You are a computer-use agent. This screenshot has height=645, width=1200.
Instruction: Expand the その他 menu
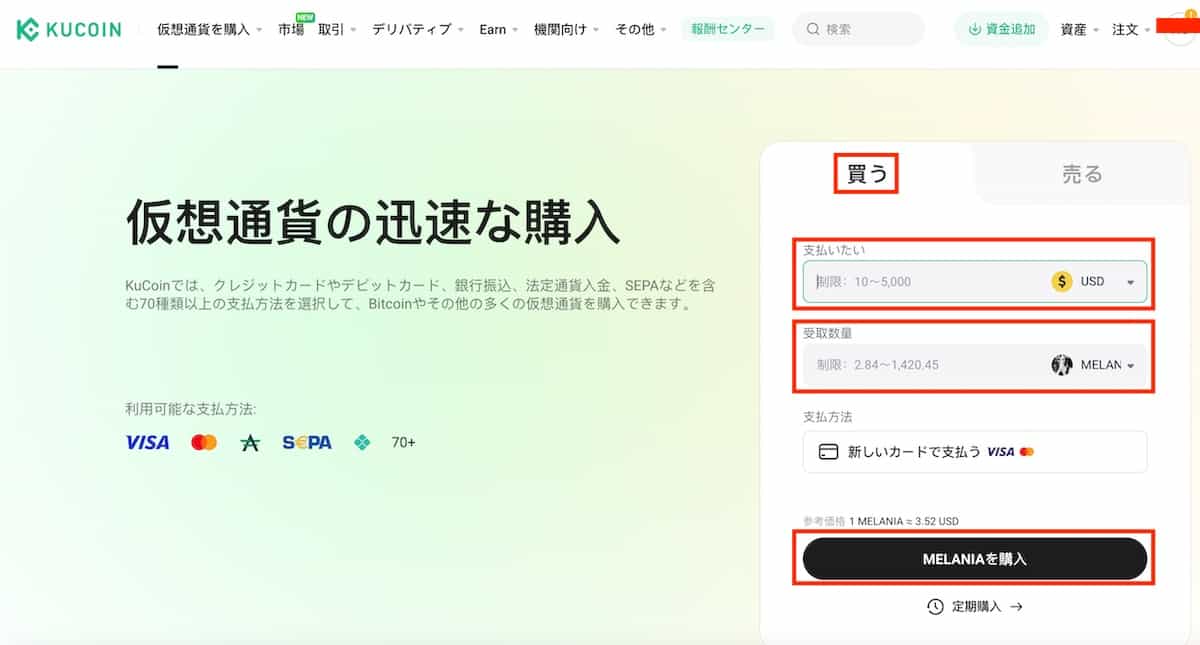641,29
